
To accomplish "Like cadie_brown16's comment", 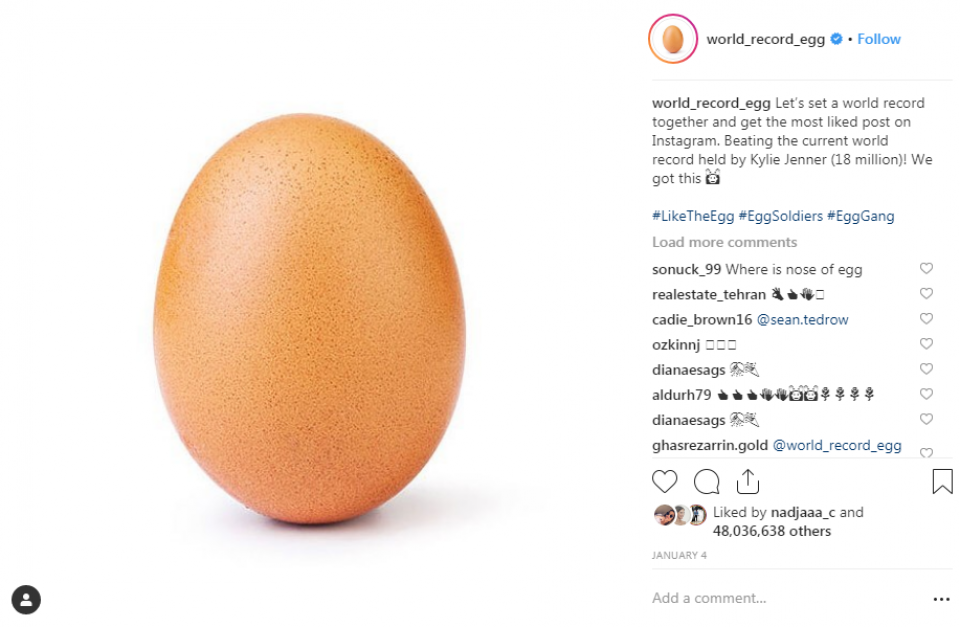I will [x=926, y=319].
